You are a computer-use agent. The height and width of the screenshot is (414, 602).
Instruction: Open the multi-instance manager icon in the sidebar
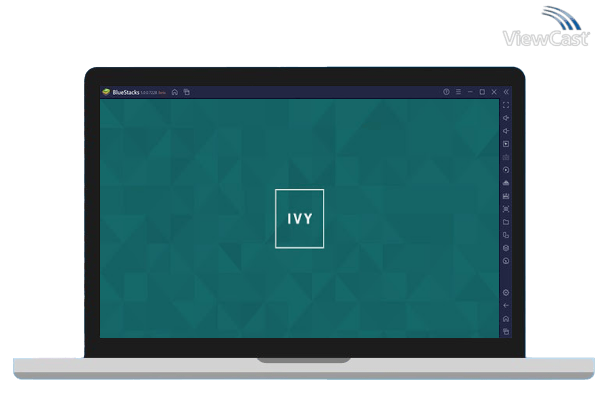click(506, 235)
